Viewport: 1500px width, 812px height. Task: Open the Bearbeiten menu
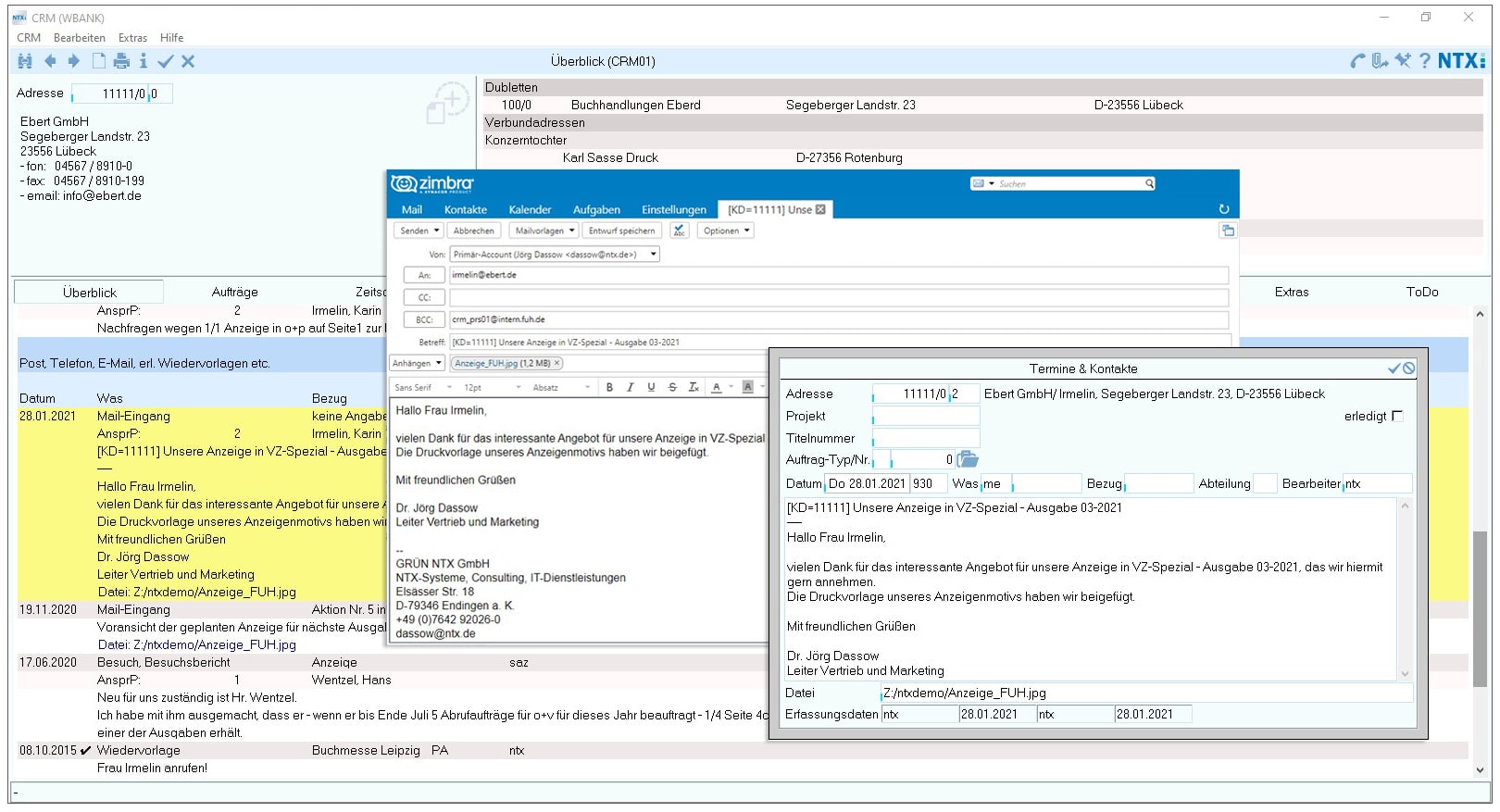[80, 38]
